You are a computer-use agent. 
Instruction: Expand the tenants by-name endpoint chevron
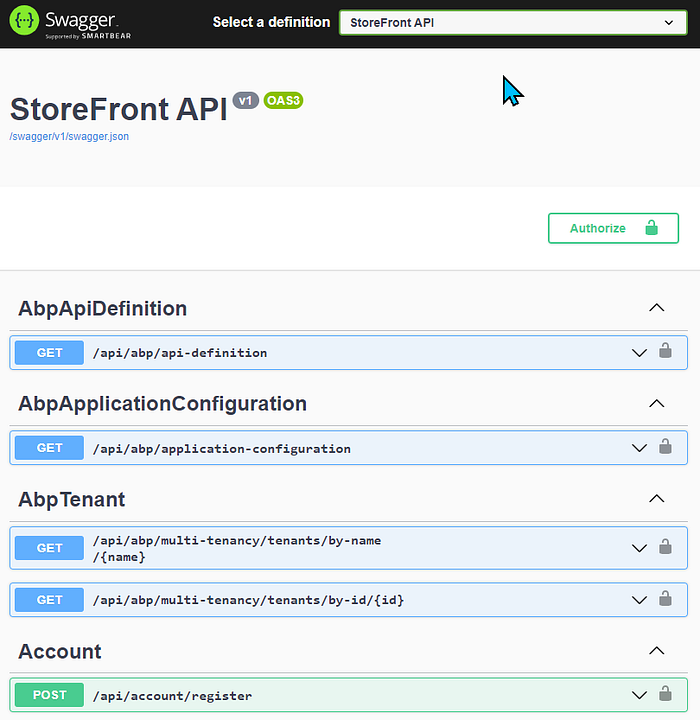tap(639, 548)
